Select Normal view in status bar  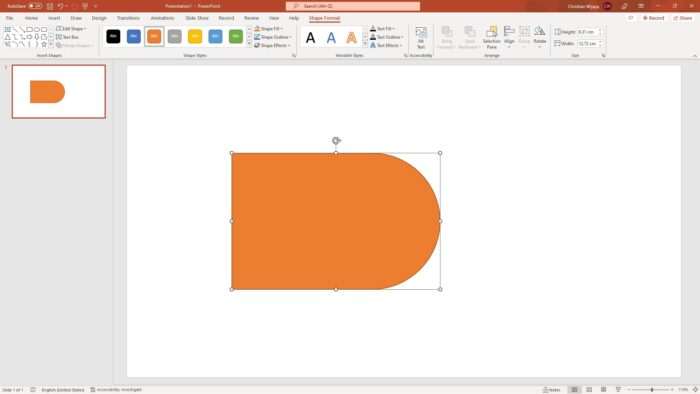574,390
